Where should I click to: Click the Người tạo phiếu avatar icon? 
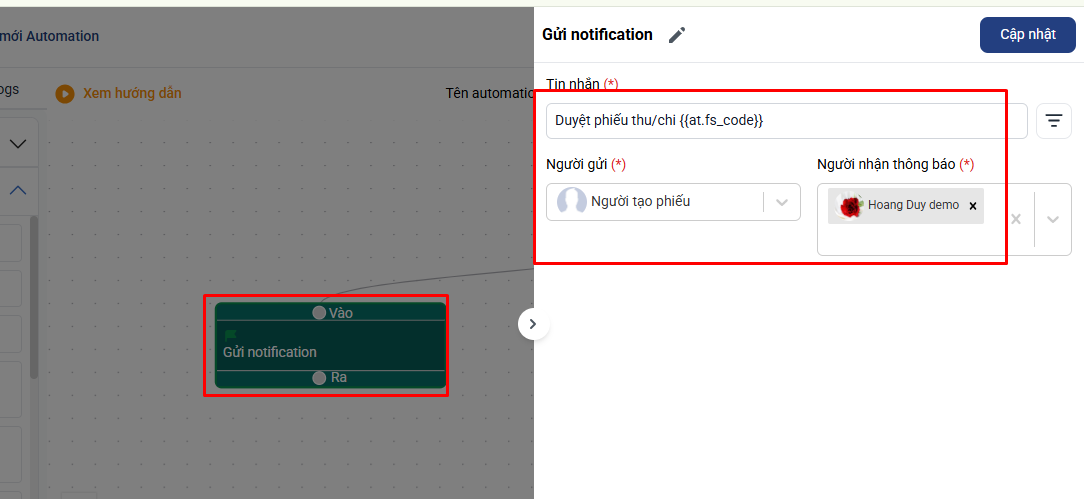tap(572, 201)
